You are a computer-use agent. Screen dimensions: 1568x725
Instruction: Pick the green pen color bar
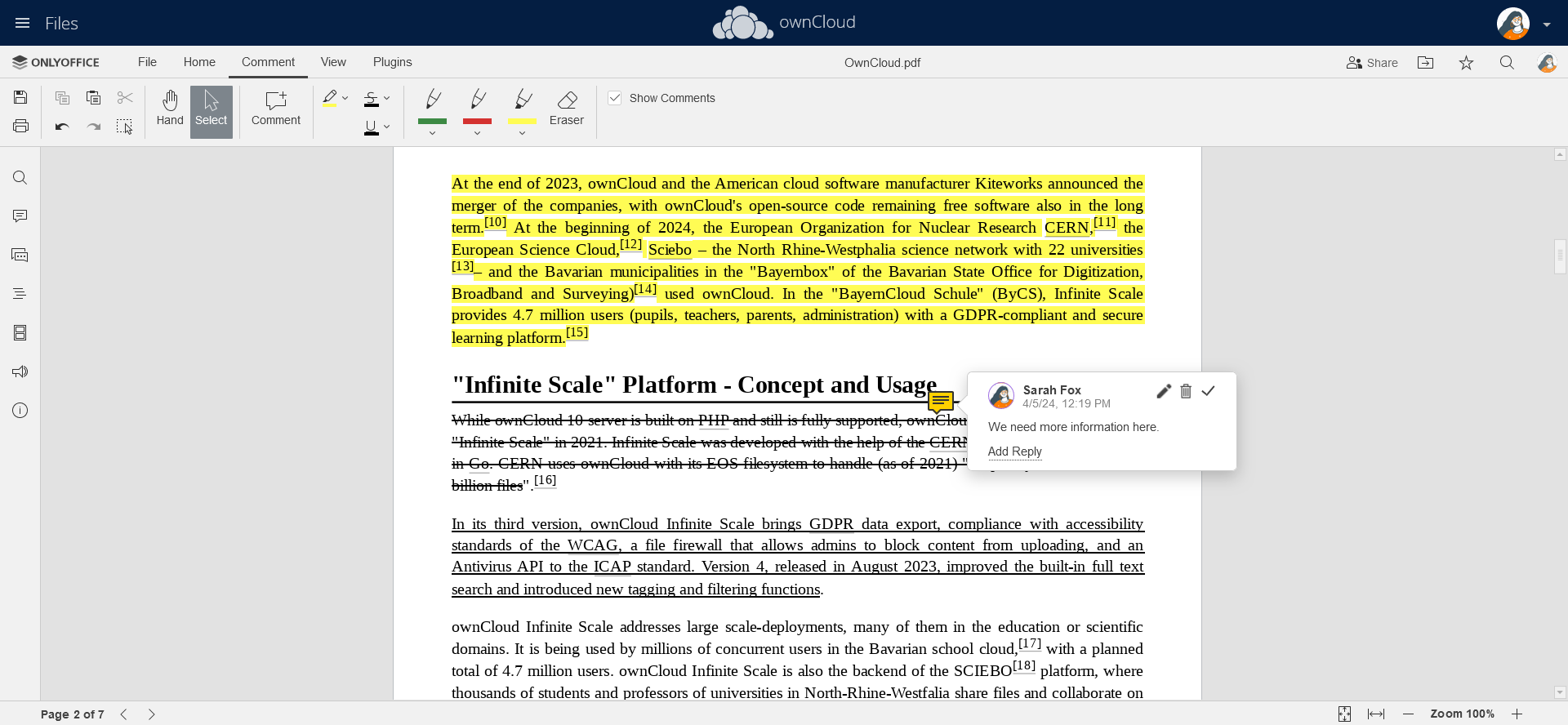(x=432, y=121)
